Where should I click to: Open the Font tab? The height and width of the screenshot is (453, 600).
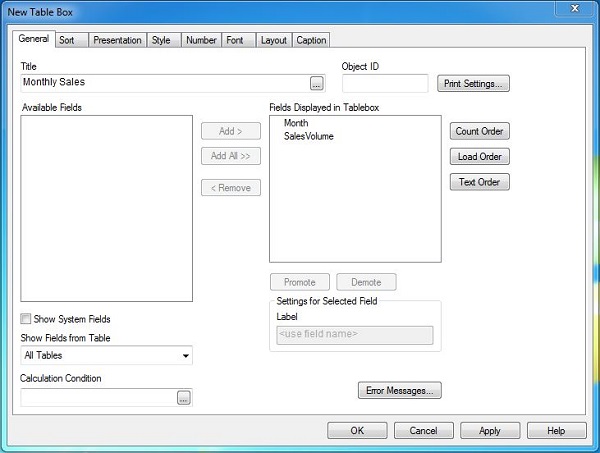pos(235,40)
